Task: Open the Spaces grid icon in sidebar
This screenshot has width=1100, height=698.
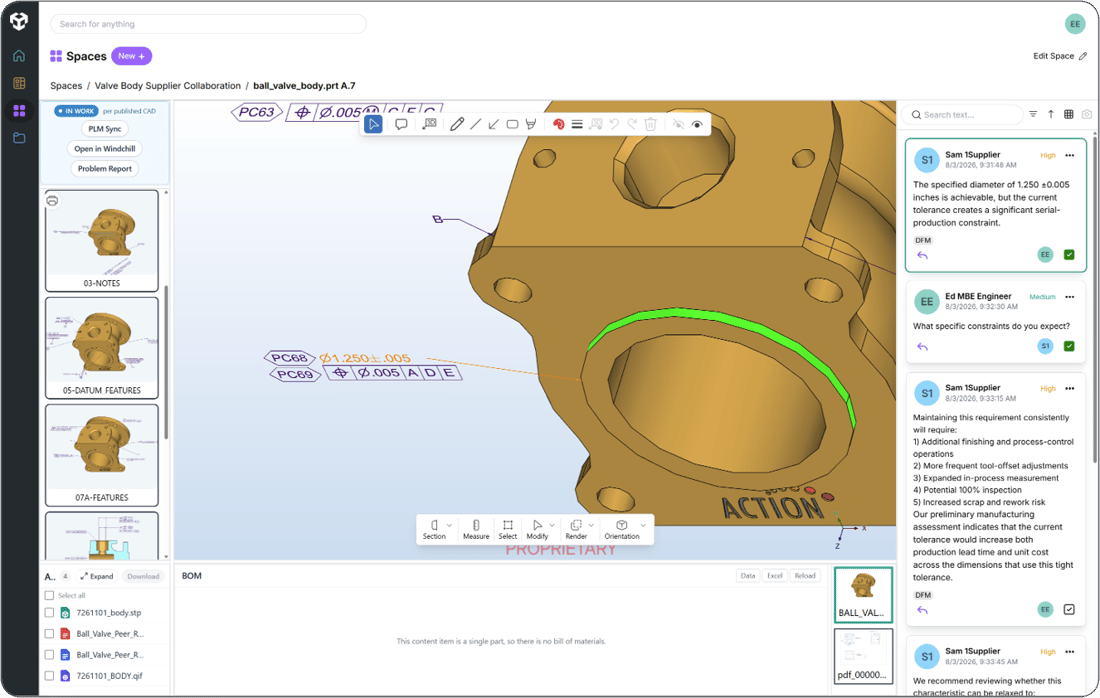Action: 19,111
